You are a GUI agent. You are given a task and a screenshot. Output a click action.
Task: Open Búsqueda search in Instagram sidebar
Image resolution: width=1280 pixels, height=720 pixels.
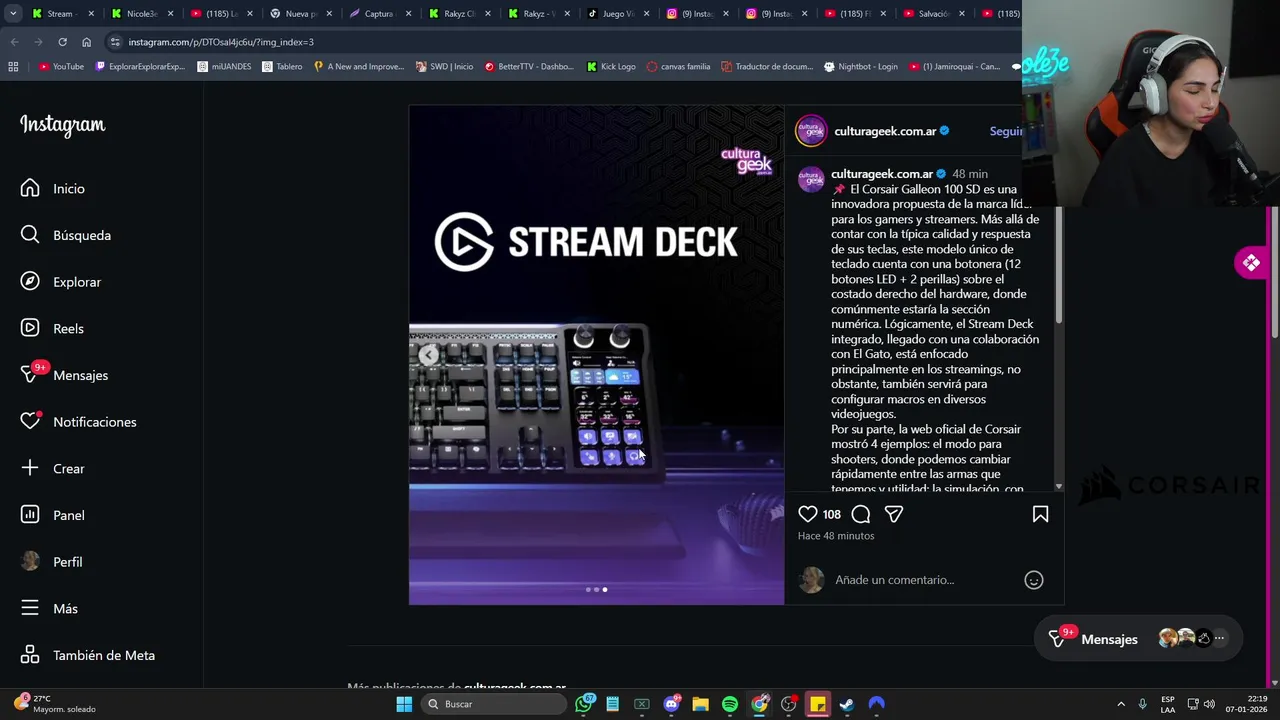[66, 235]
